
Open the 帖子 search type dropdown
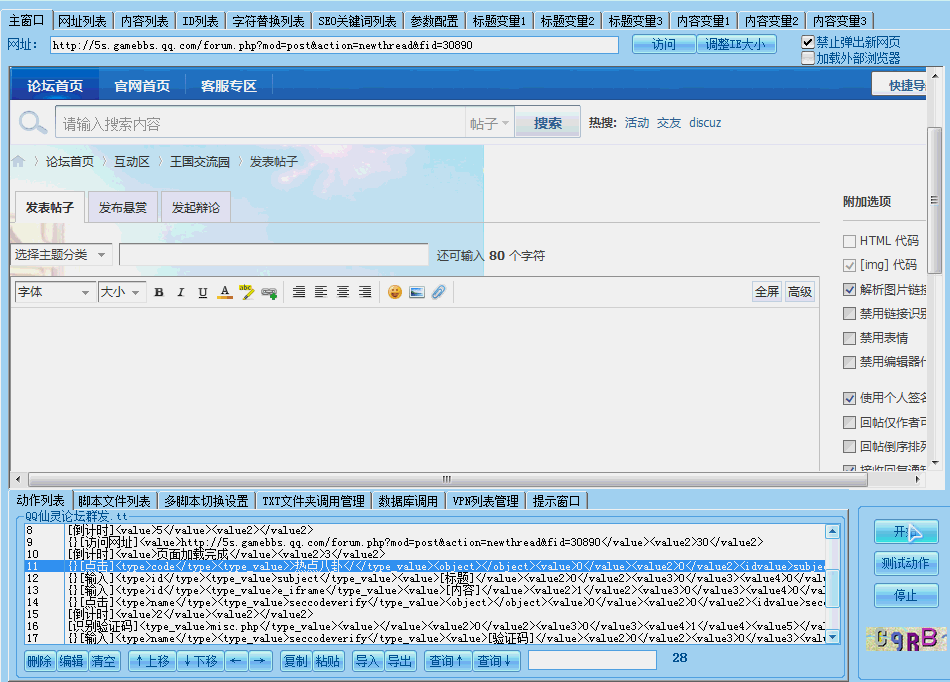tap(489, 124)
